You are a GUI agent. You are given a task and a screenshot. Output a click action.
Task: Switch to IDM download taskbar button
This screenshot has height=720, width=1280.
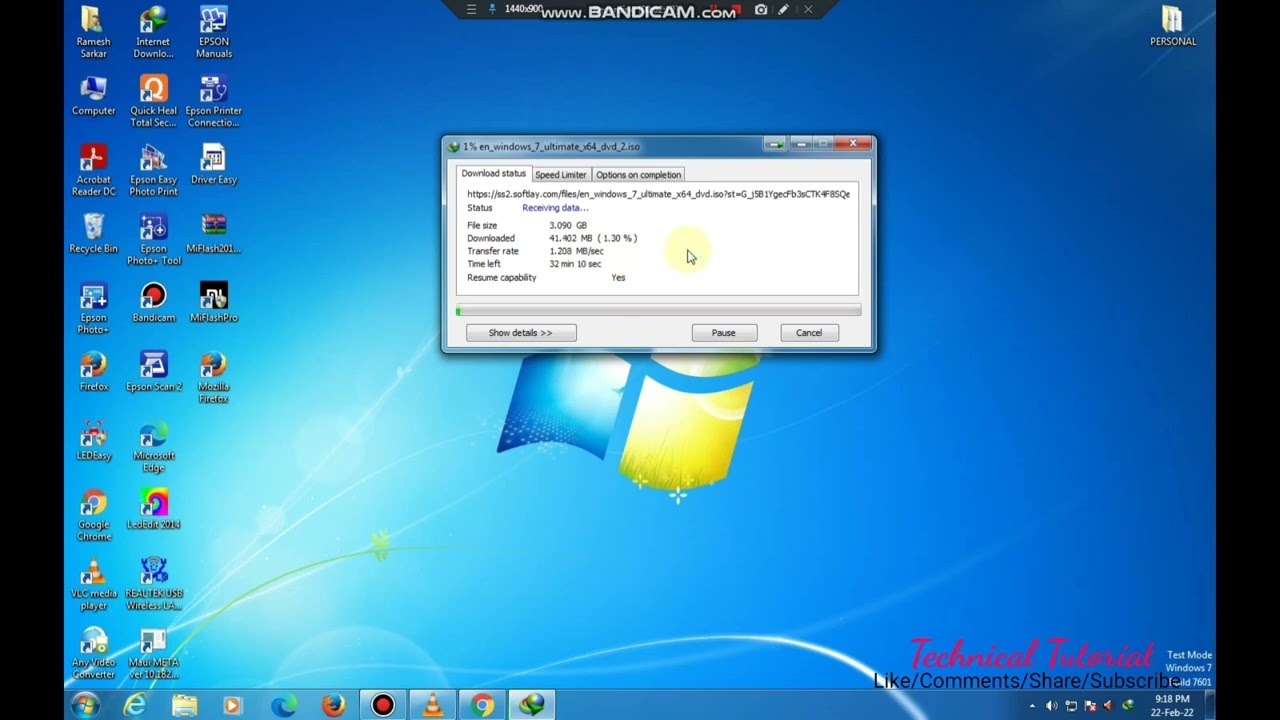(x=532, y=705)
